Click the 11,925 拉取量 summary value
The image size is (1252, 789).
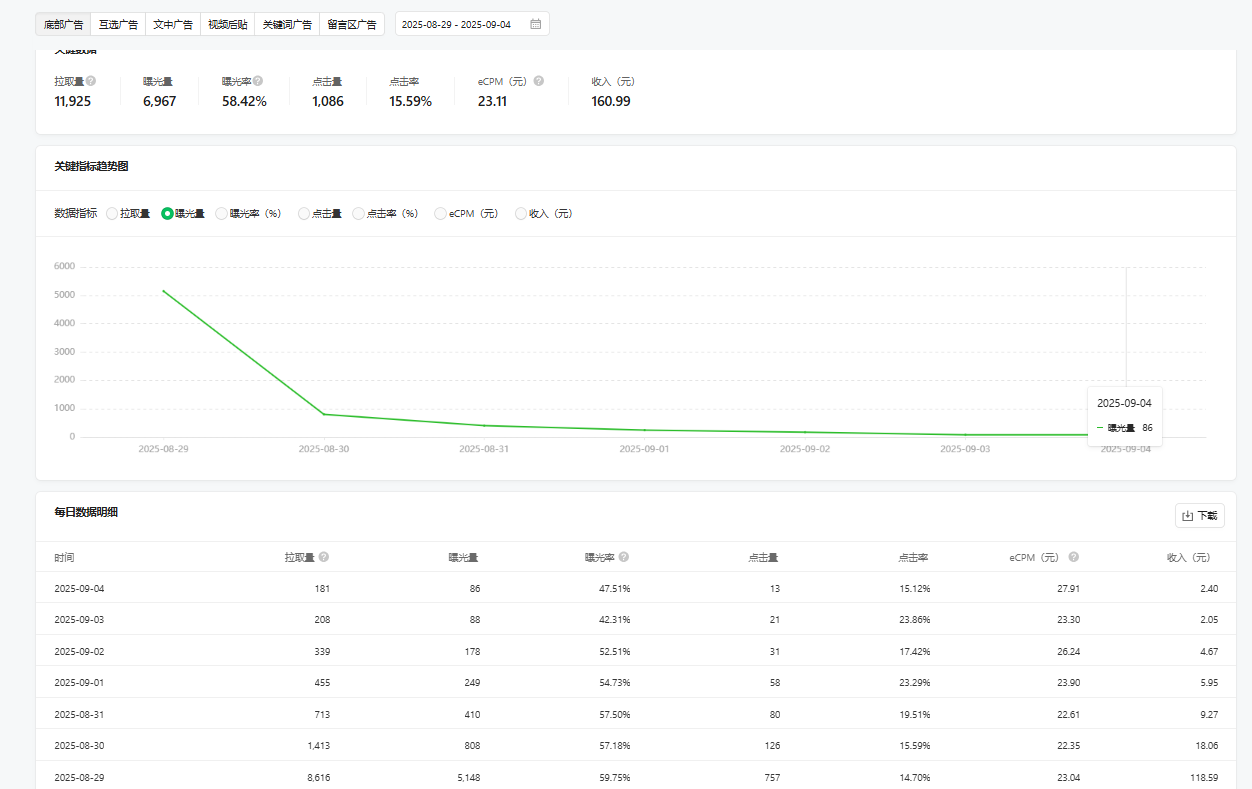point(73,101)
